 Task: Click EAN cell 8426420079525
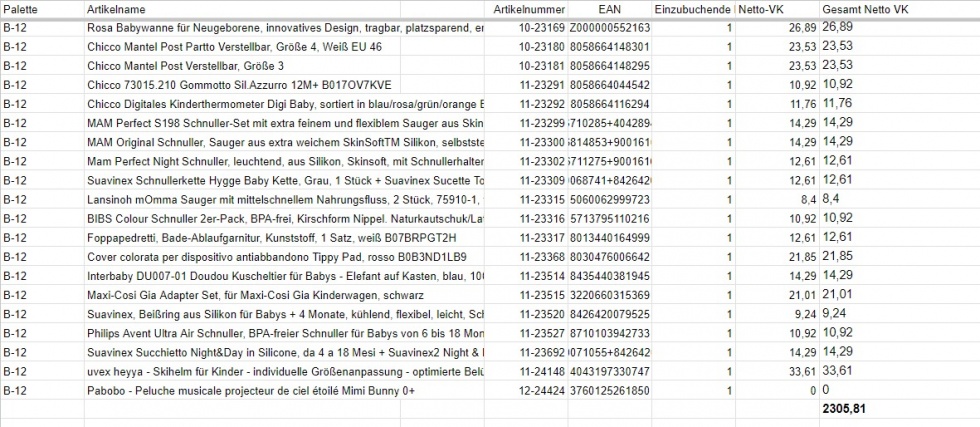[x=609, y=314]
